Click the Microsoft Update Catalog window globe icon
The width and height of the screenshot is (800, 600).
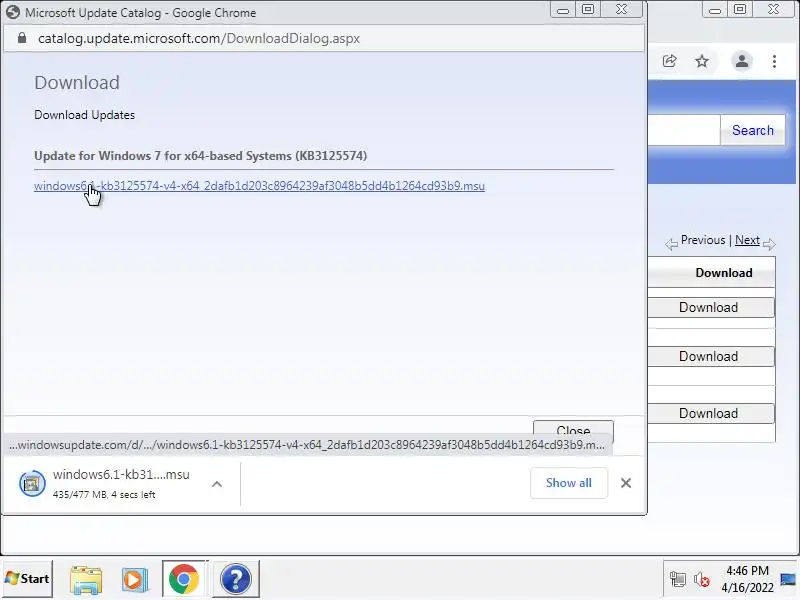[x=13, y=12]
